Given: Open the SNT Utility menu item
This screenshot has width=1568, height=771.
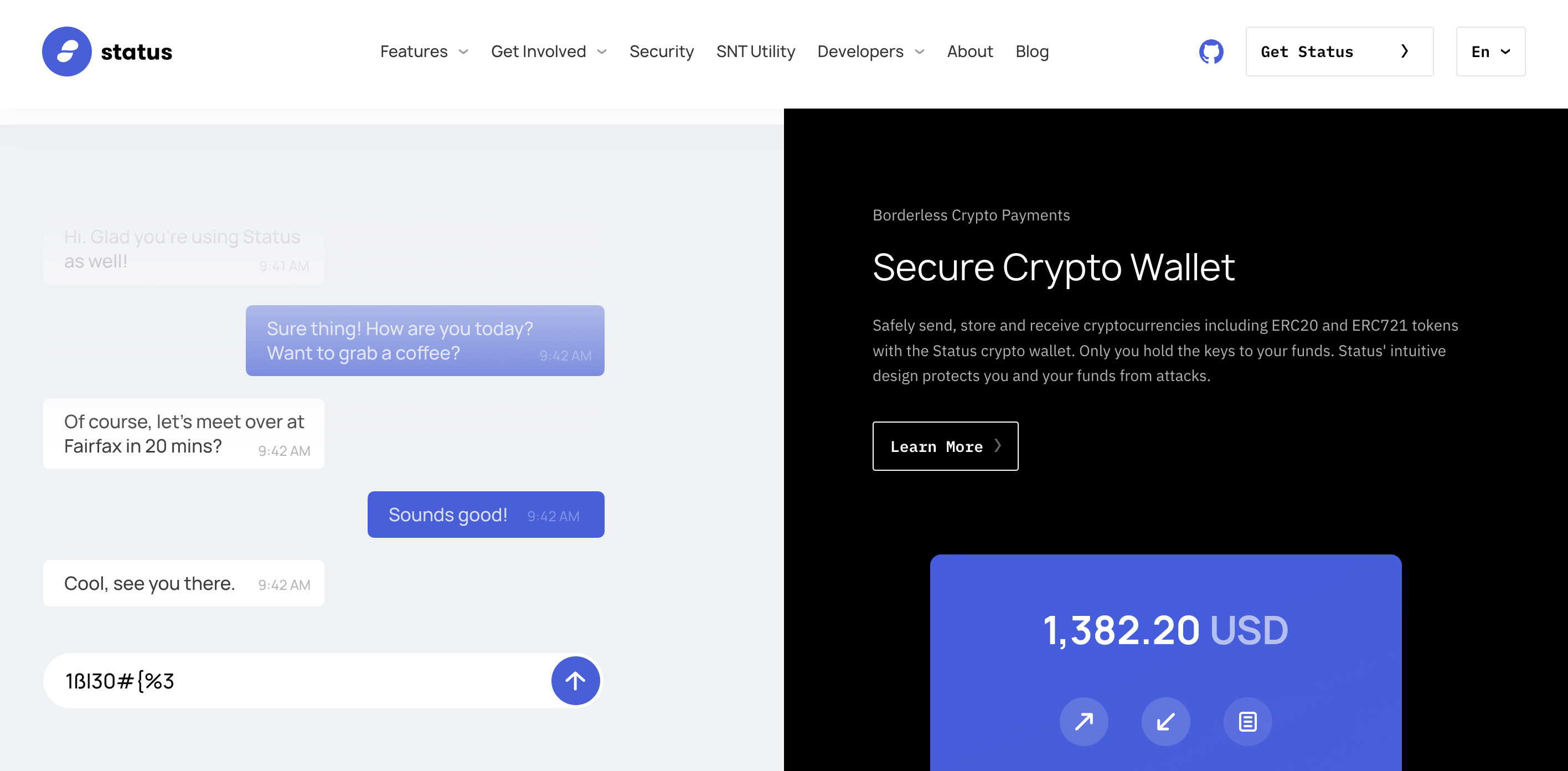Looking at the screenshot, I should [755, 51].
